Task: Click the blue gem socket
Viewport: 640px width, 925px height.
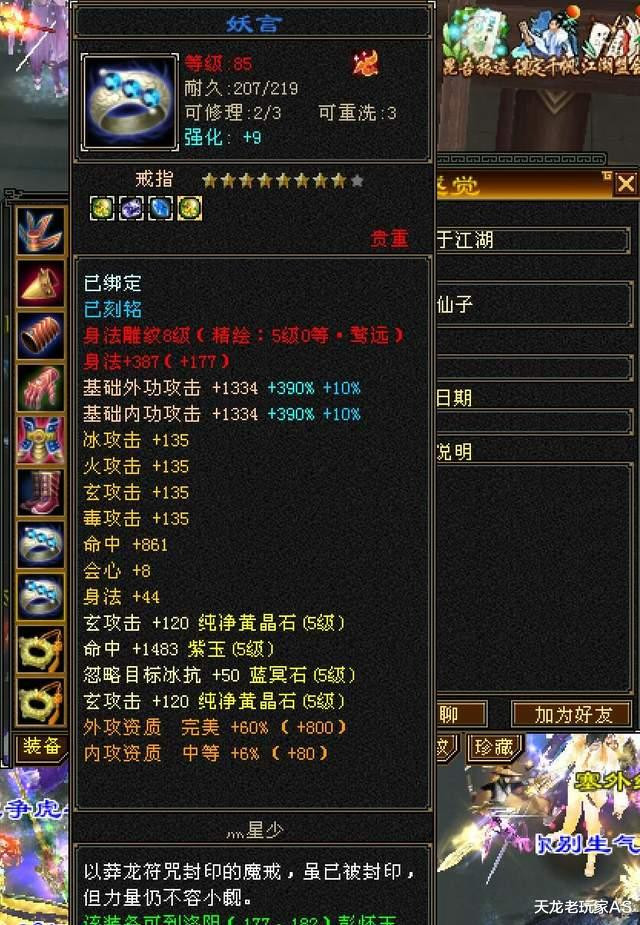Action: (160, 208)
